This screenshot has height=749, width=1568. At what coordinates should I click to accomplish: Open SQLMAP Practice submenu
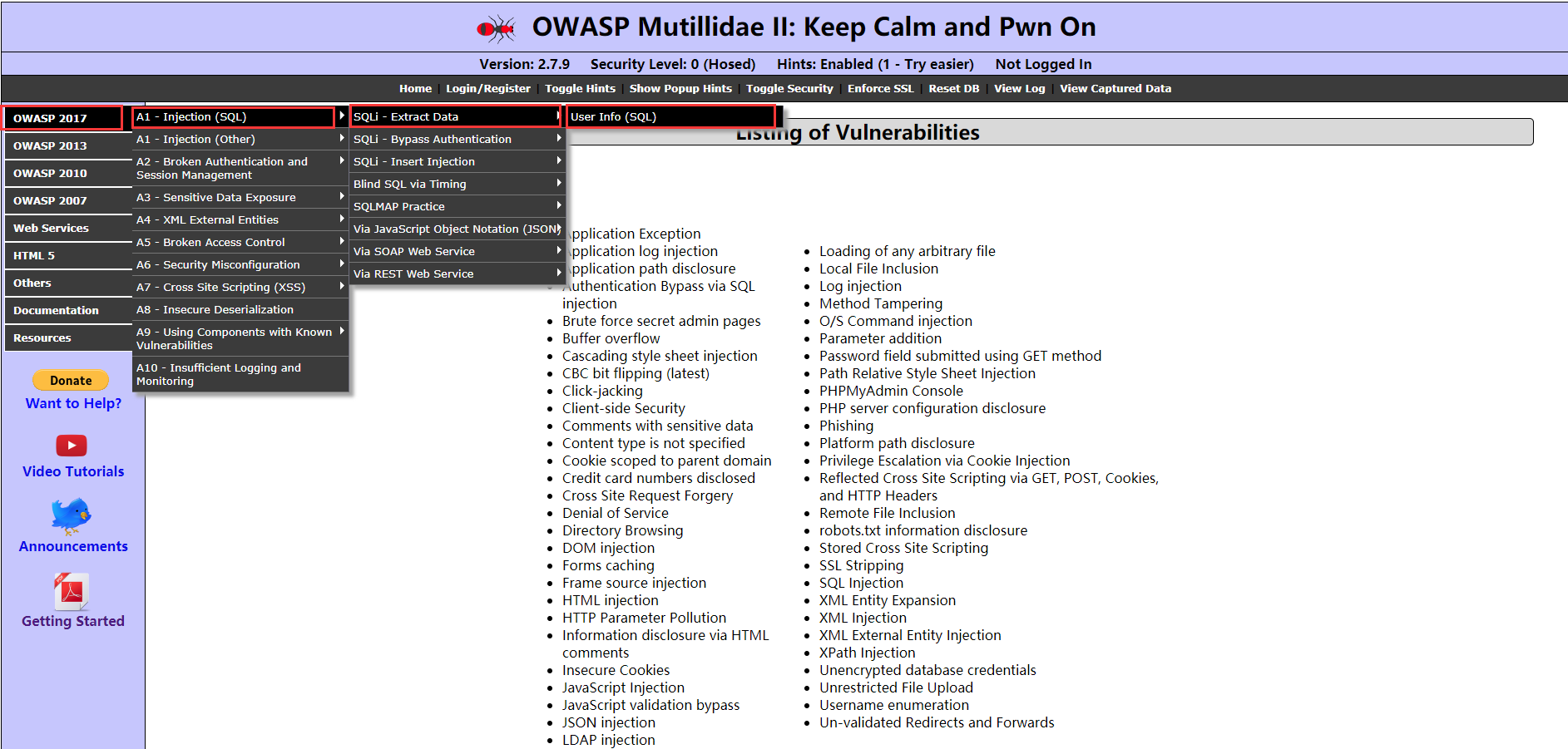(458, 206)
